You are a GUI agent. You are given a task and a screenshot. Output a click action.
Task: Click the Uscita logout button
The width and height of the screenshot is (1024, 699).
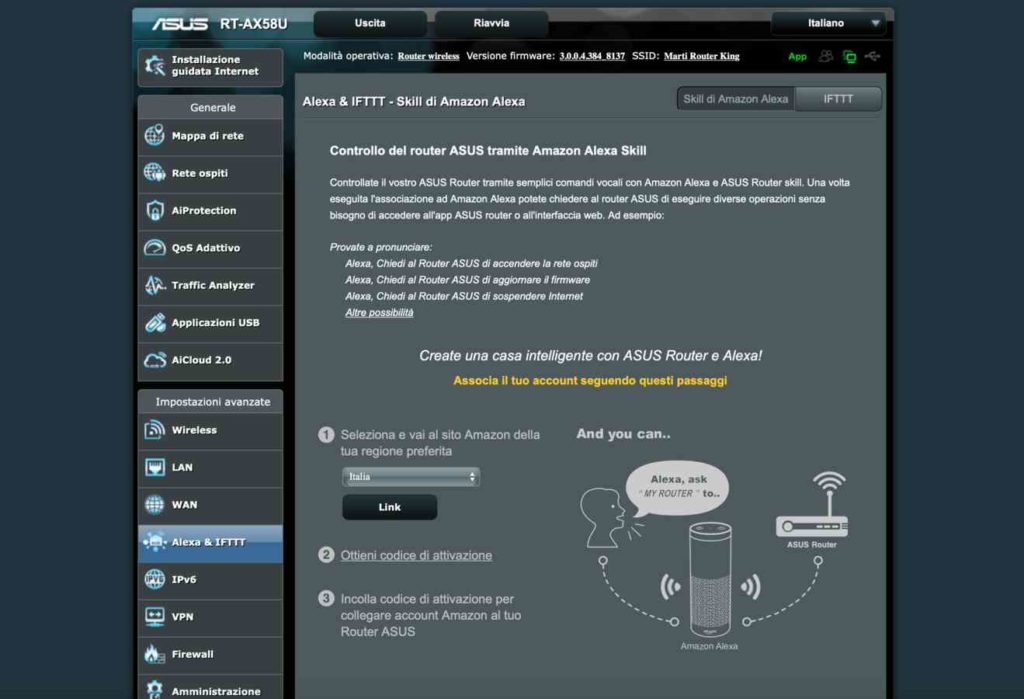pyautogui.click(x=370, y=23)
